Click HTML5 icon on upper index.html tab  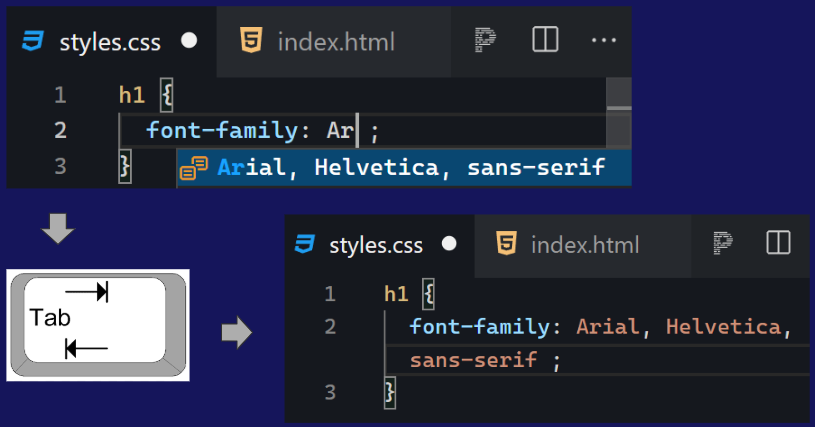[x=251, y=41]
